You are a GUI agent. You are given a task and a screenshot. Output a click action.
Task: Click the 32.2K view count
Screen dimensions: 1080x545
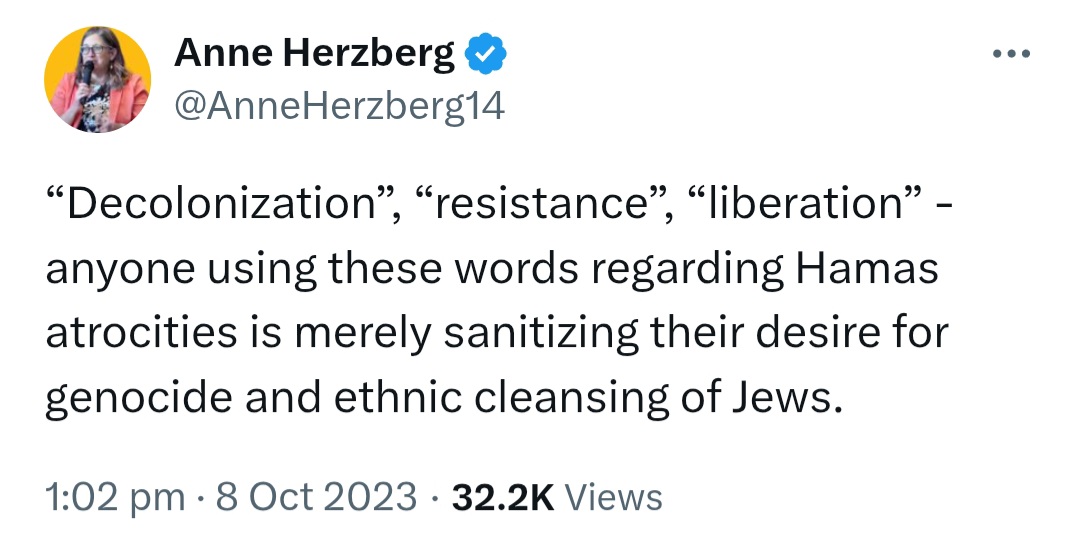(503, 497)
